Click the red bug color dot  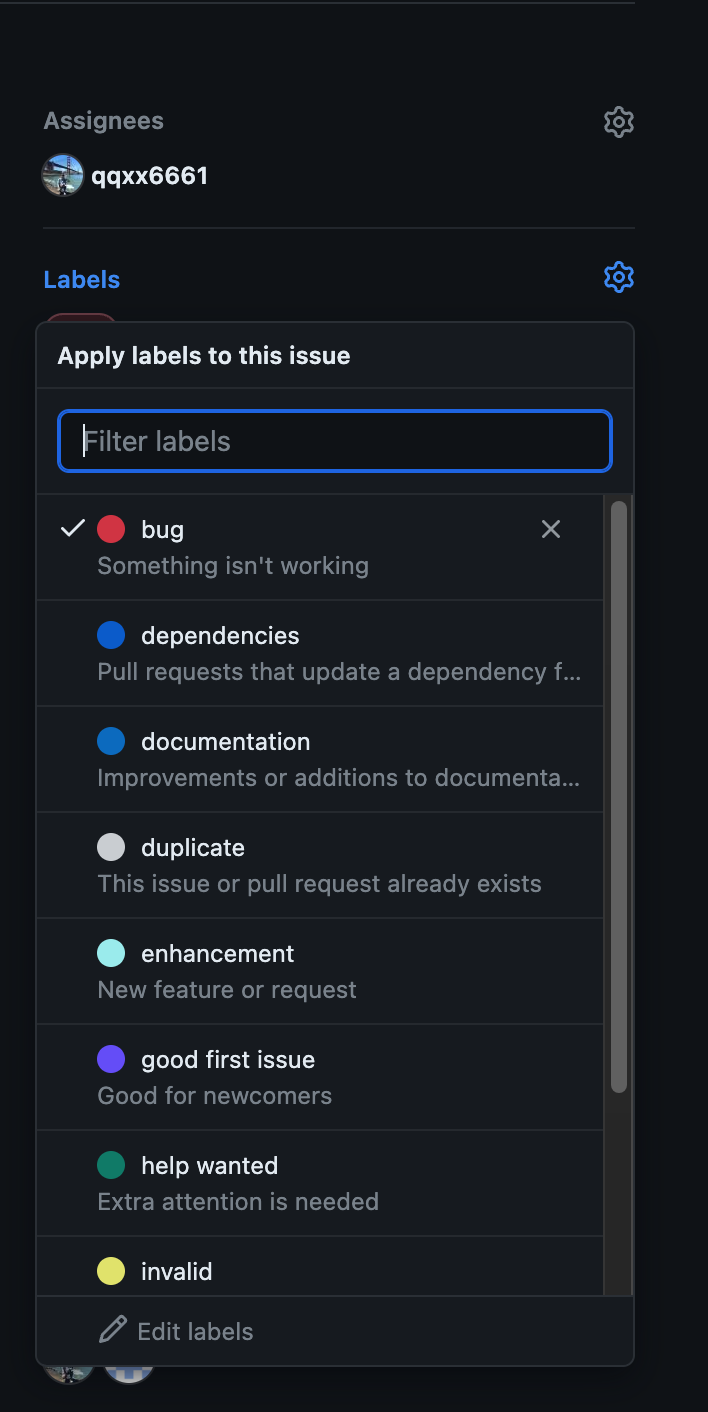[x=111, y=529]
